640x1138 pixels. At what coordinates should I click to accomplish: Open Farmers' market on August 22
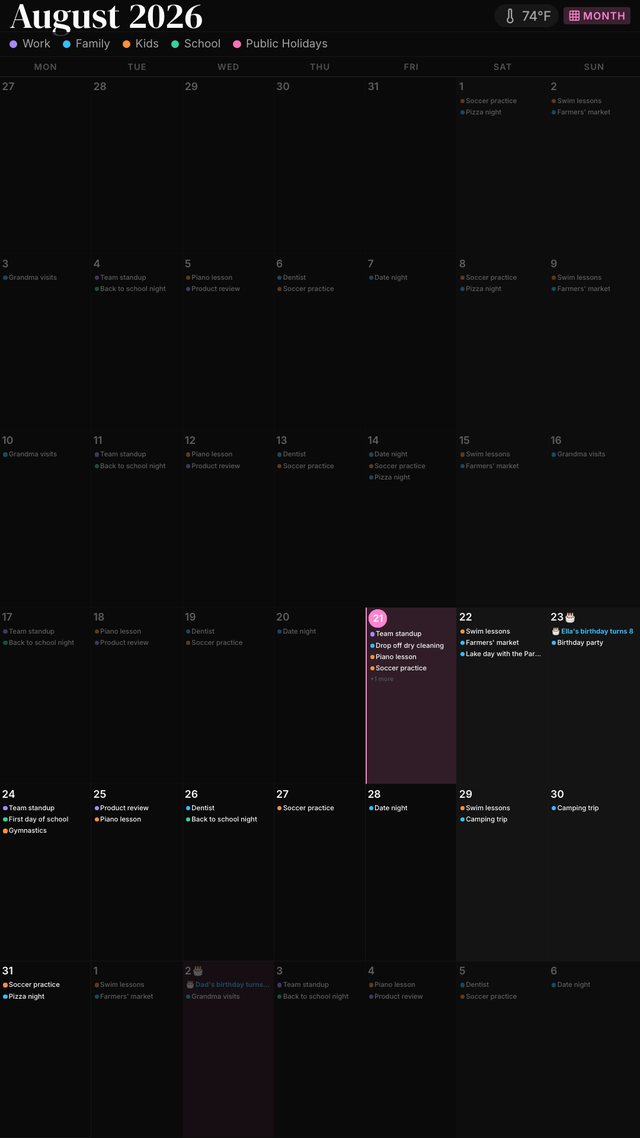pos(490,642)
